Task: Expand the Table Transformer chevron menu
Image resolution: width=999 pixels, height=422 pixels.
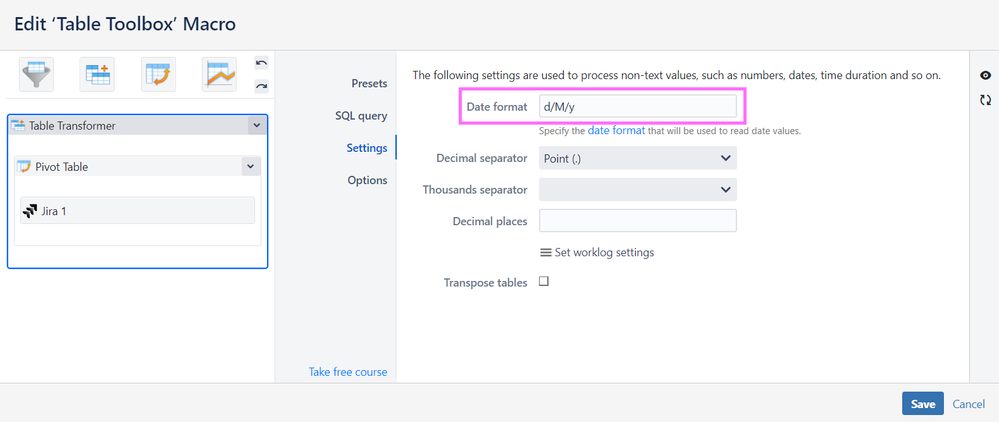Action: (x=256, y=126)
